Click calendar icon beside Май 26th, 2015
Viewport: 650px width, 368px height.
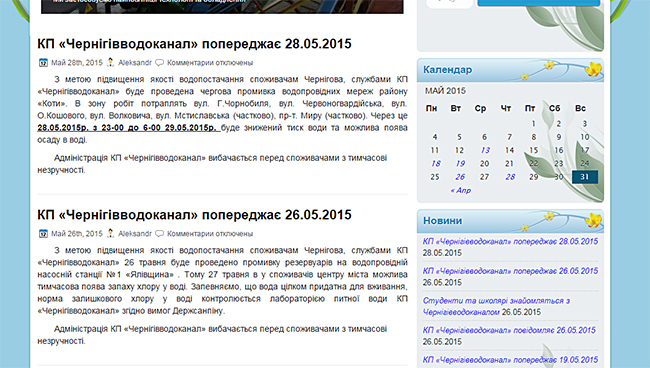point(44,234)
